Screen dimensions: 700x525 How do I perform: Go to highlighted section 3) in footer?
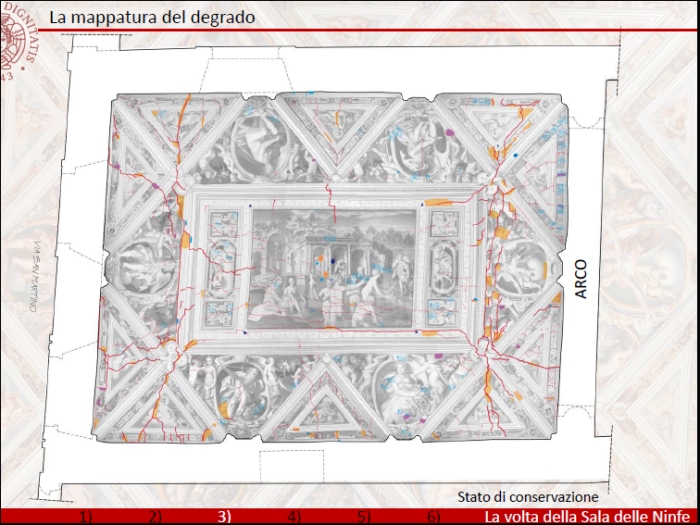point(225,517)
